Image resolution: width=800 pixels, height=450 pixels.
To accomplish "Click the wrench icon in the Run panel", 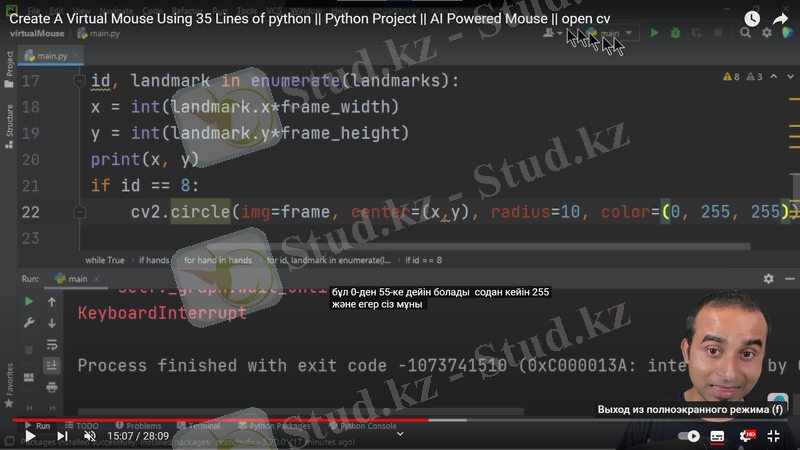I will pyautogui.click(x=29, y=323).
